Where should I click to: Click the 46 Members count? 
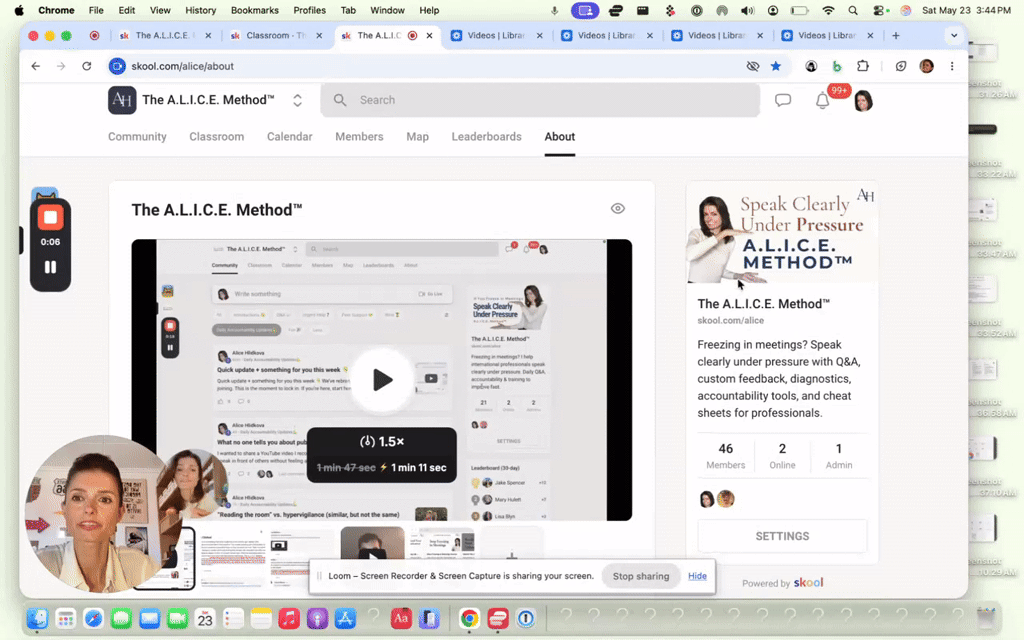(726, 456)
